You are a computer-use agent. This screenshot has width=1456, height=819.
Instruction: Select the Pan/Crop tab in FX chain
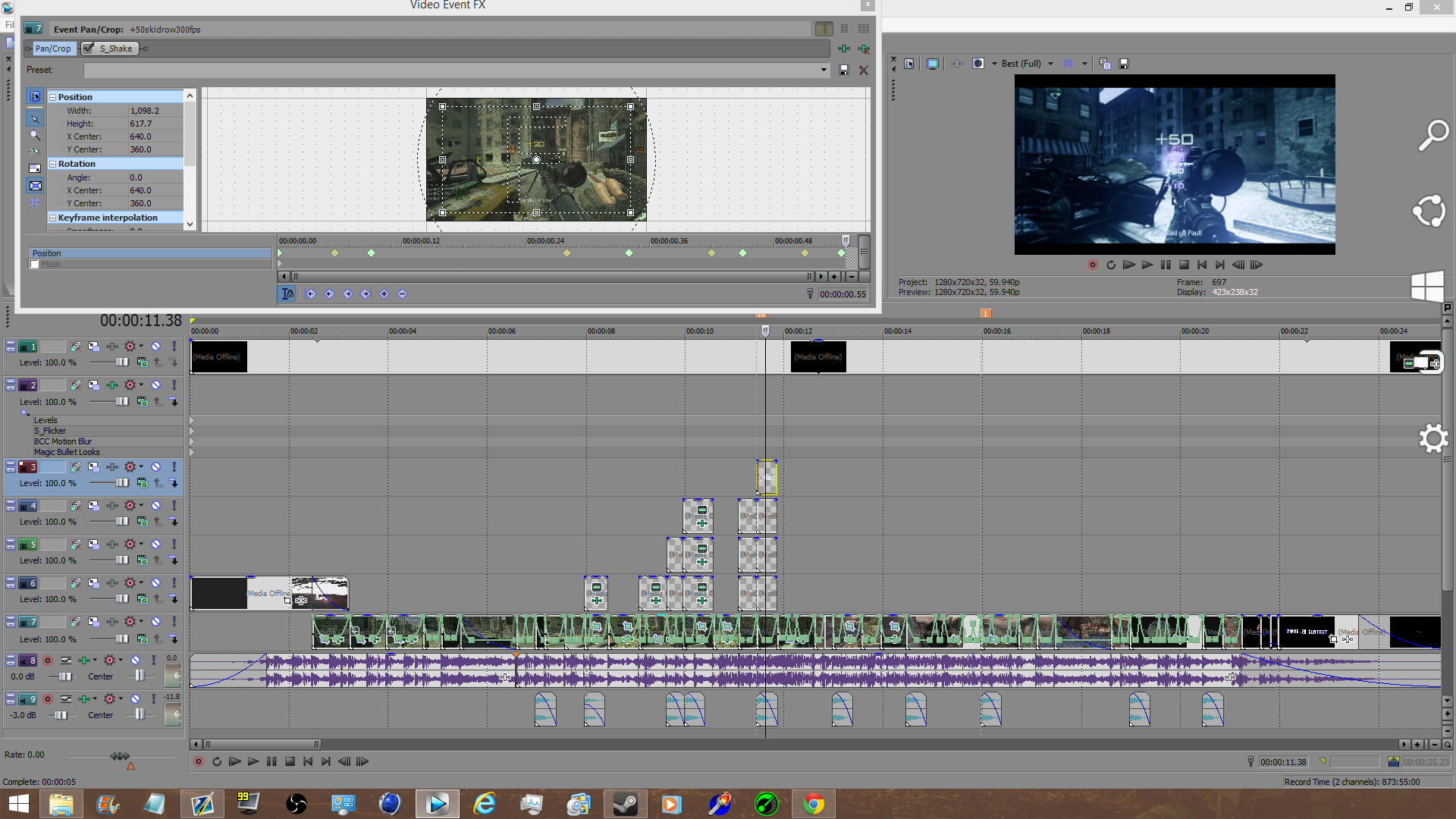(53, 49)
